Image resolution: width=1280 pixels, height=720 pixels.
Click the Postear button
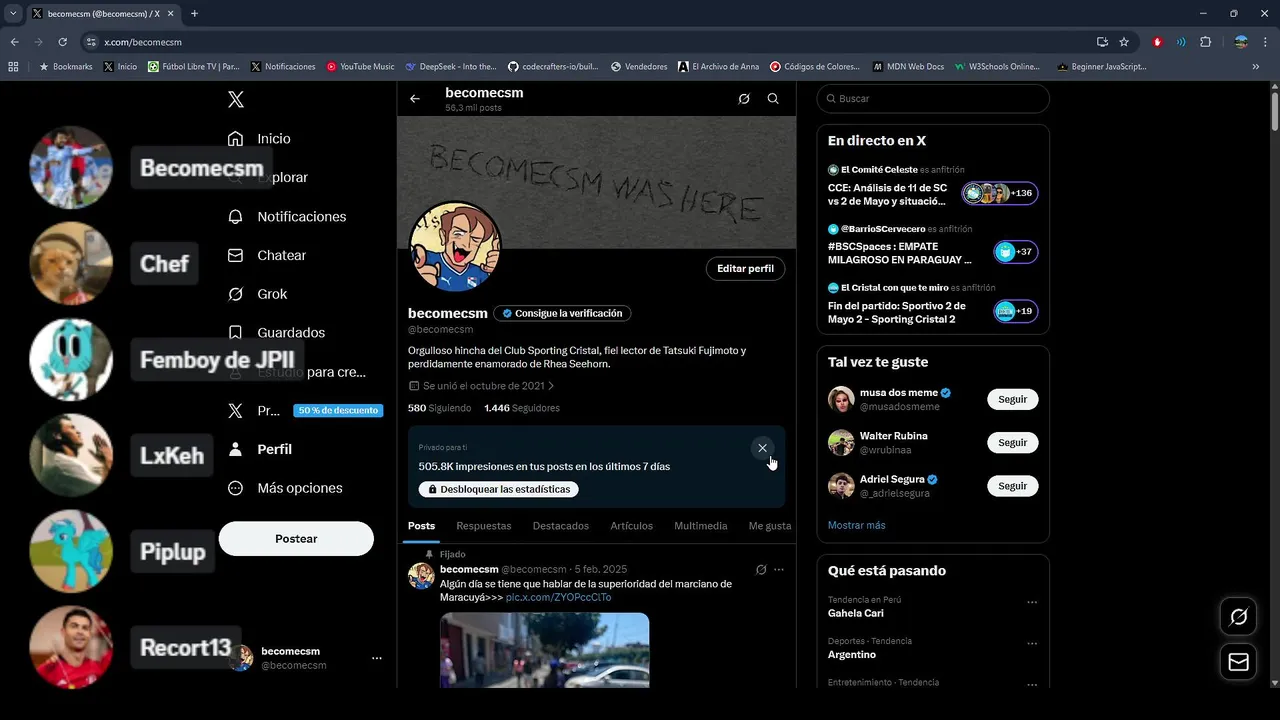click(x=296, y=539)
